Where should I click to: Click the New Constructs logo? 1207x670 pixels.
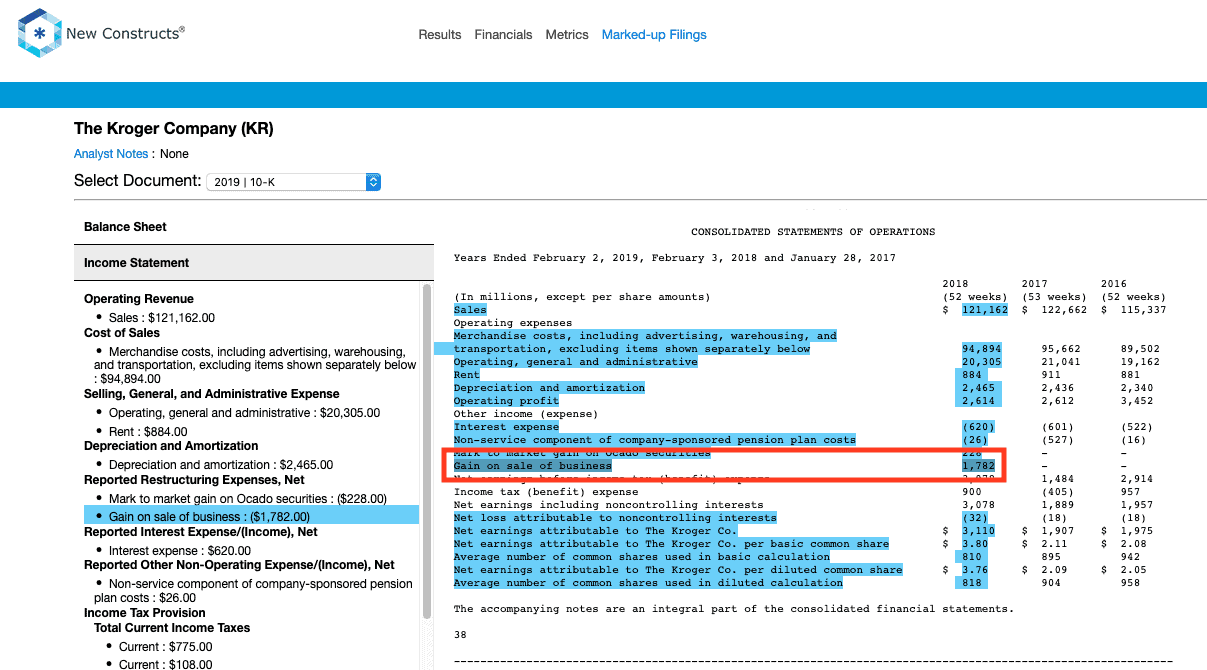point(101,34)
